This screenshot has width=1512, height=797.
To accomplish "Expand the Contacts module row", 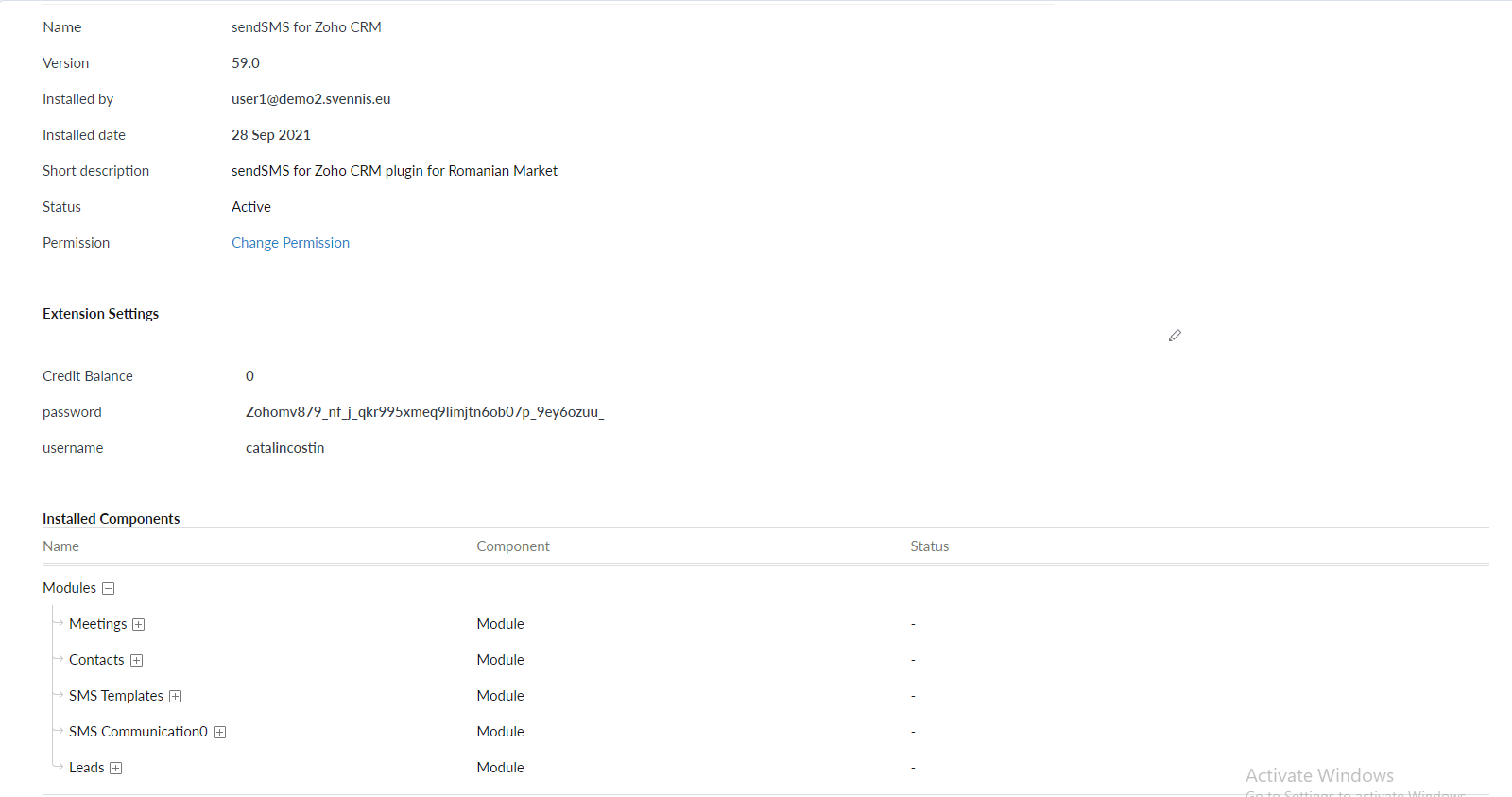I will [136, 660].
